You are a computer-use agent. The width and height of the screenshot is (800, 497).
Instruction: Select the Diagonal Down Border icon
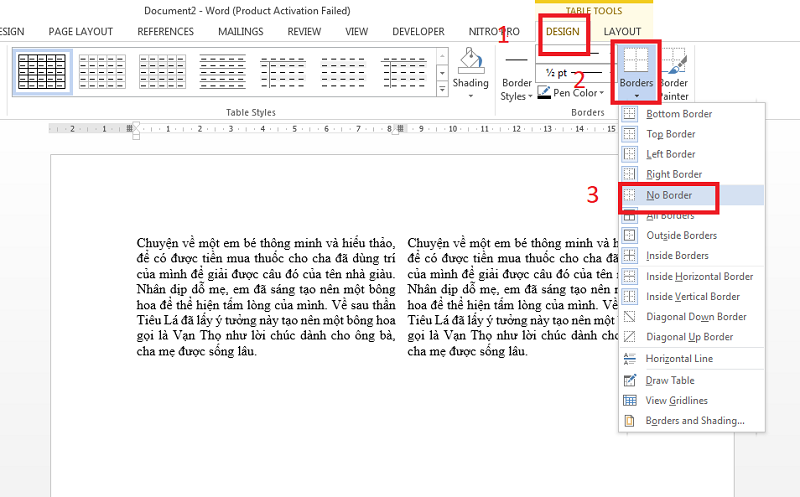pos(630,317)
